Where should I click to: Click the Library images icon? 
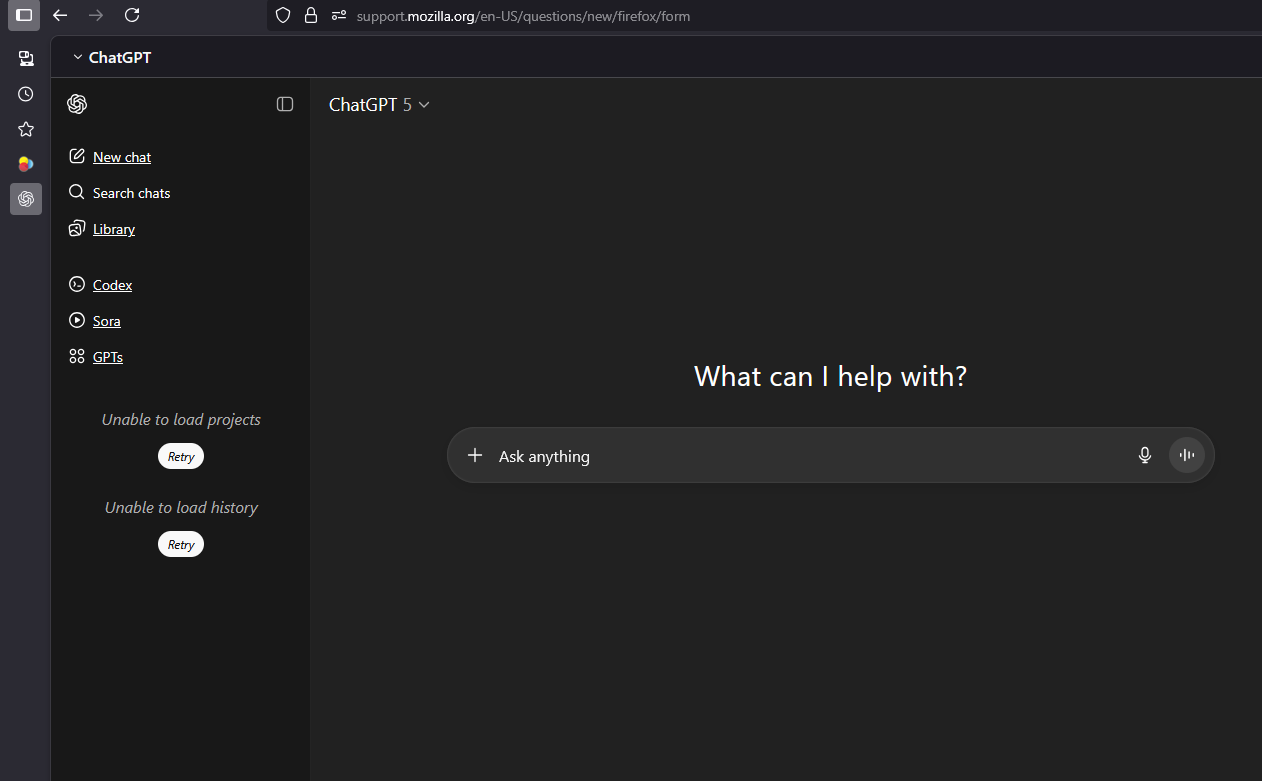(77, 229)
